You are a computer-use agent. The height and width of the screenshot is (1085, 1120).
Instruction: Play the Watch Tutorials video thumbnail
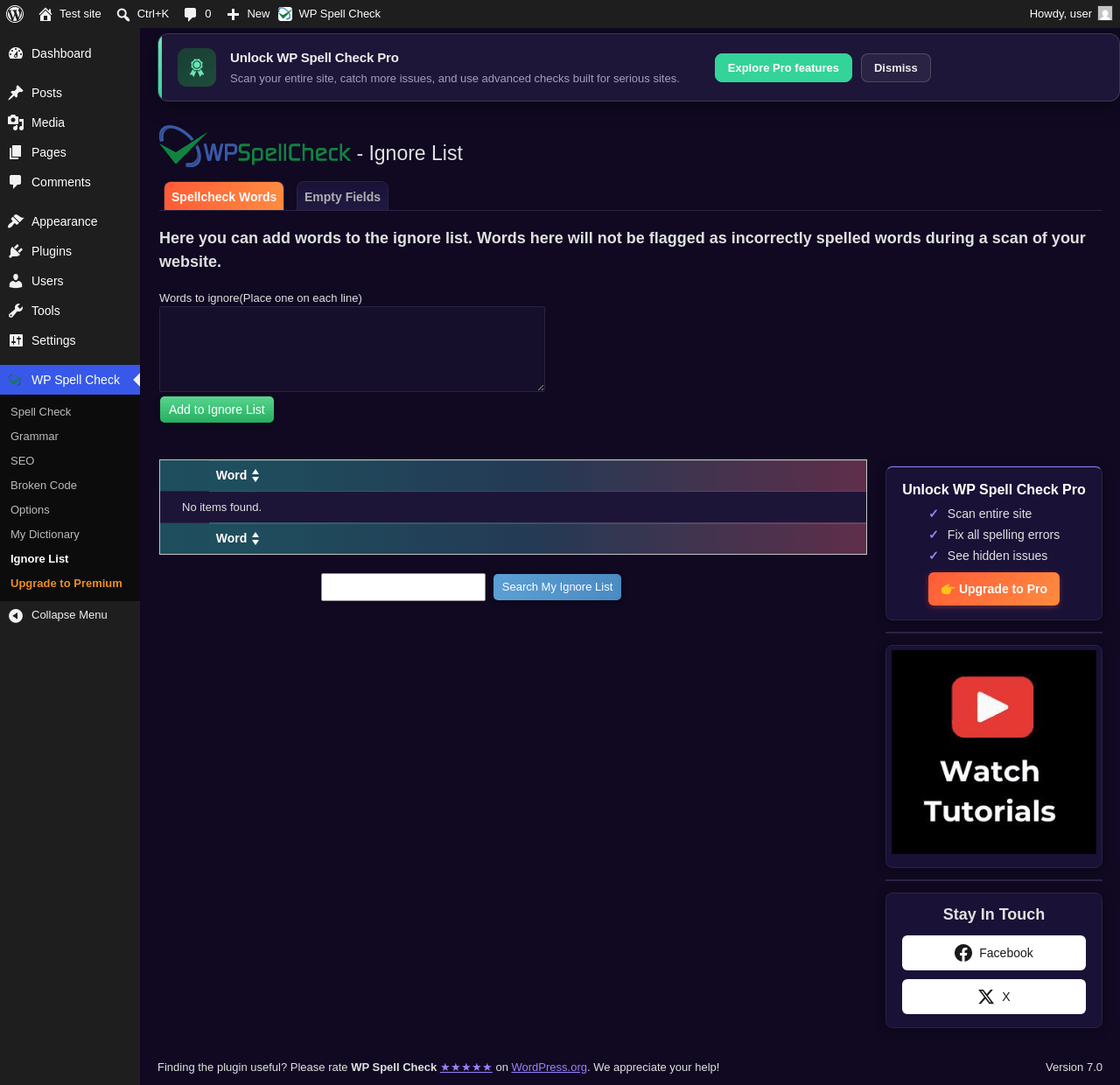click(x=994, y=752)
